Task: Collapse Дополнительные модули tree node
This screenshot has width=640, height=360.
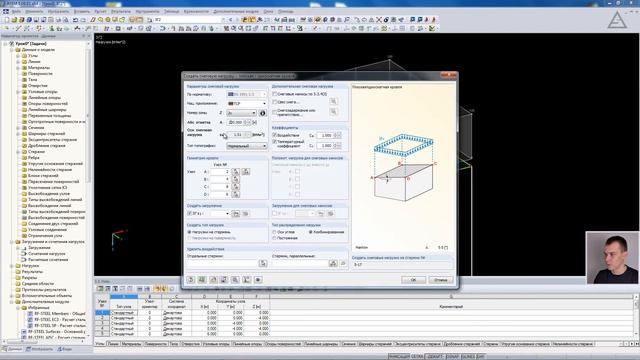Action: (x=12, y=302)
